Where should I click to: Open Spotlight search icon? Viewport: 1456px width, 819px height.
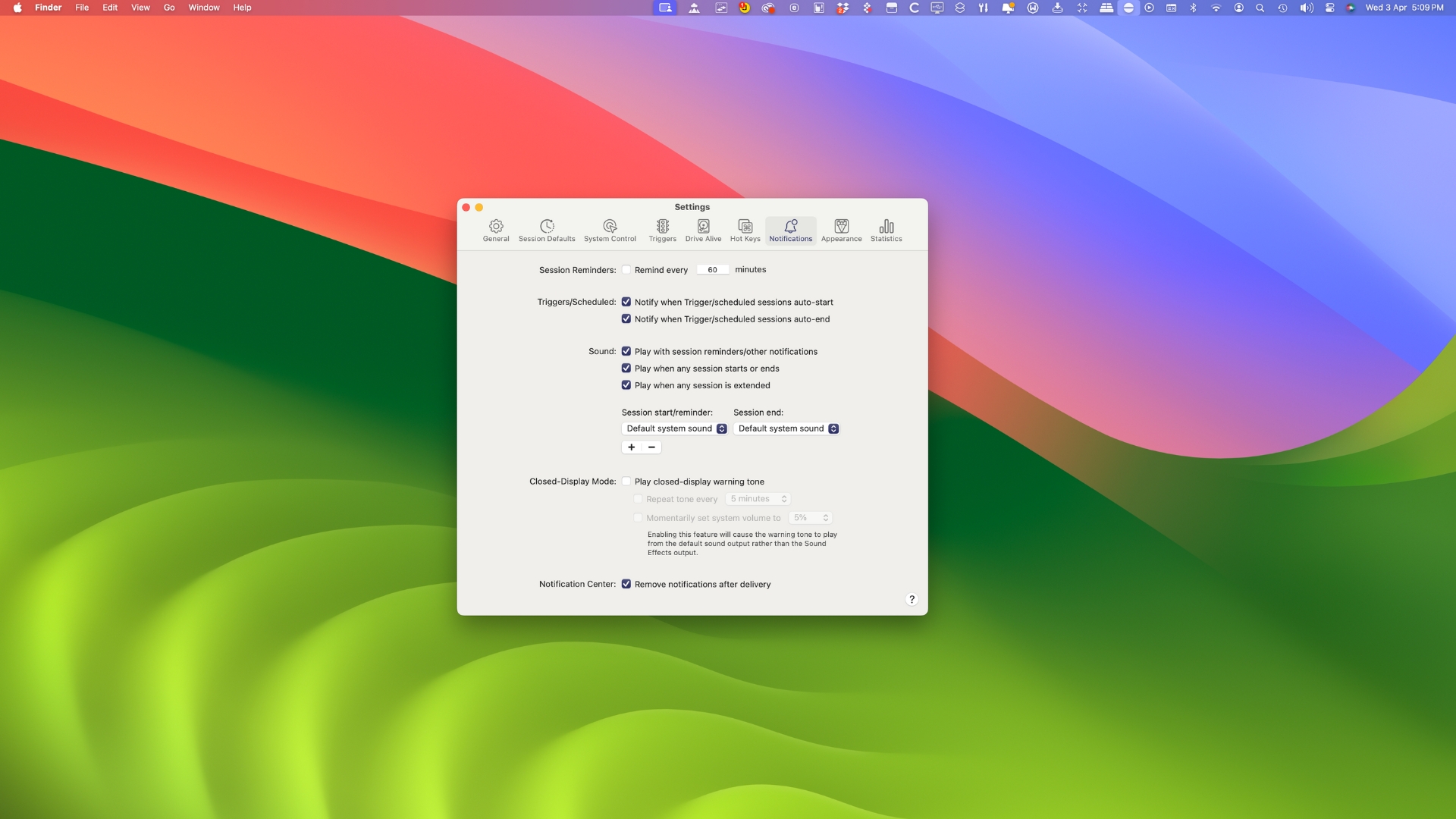tap(1260, 8)
